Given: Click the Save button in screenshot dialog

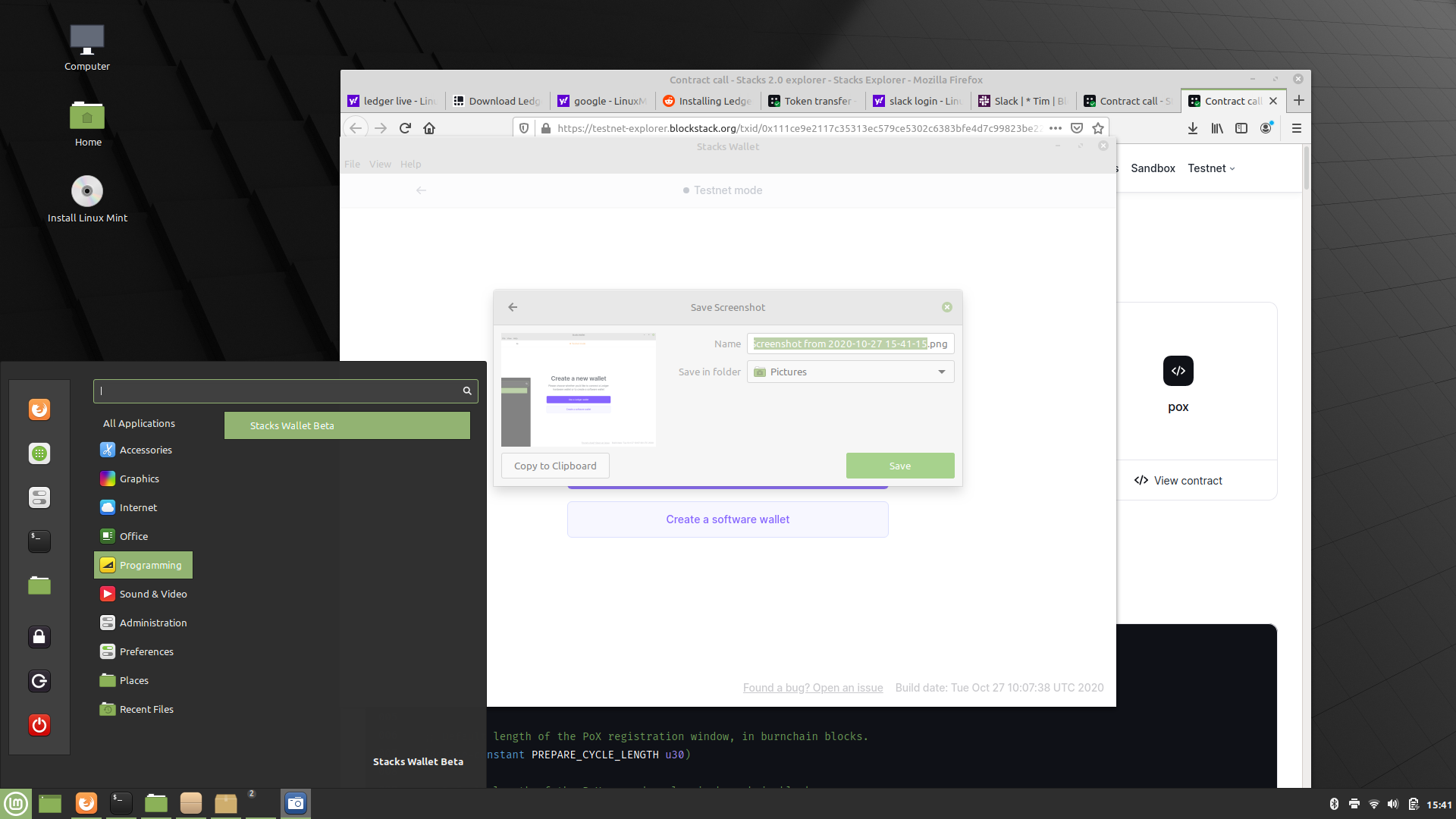Looking at the screenshot, I should pos(900,466).
